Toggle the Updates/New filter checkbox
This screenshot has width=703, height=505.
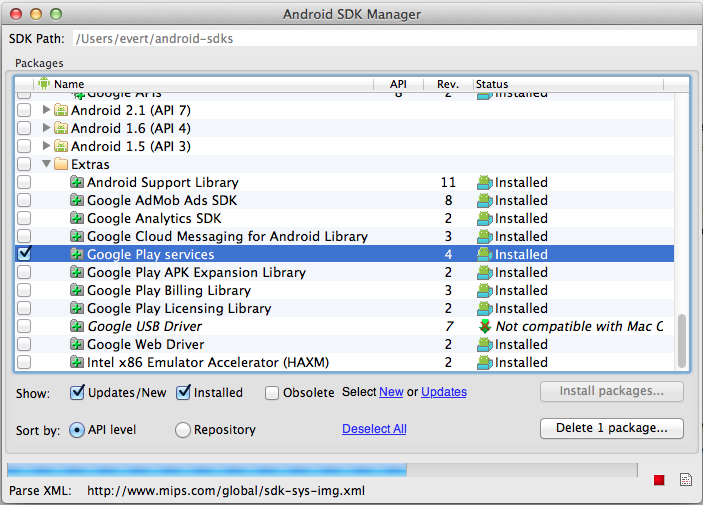coord(77,393)
